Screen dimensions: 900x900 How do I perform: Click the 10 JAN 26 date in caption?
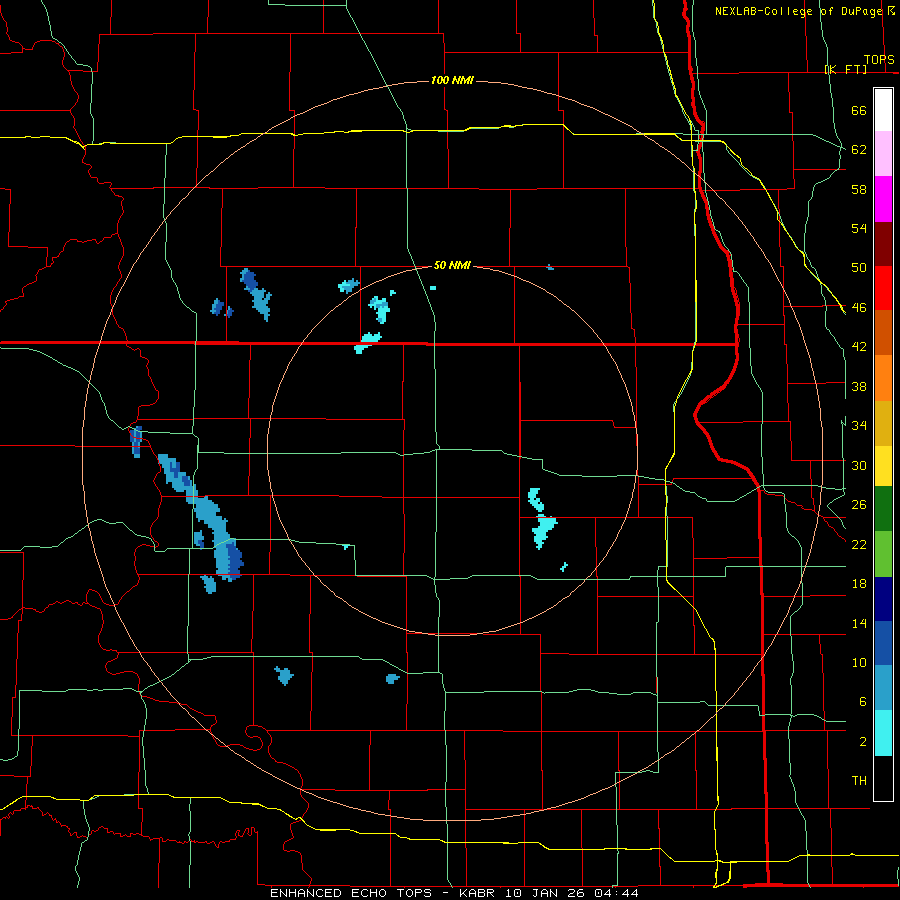point(547,893)
